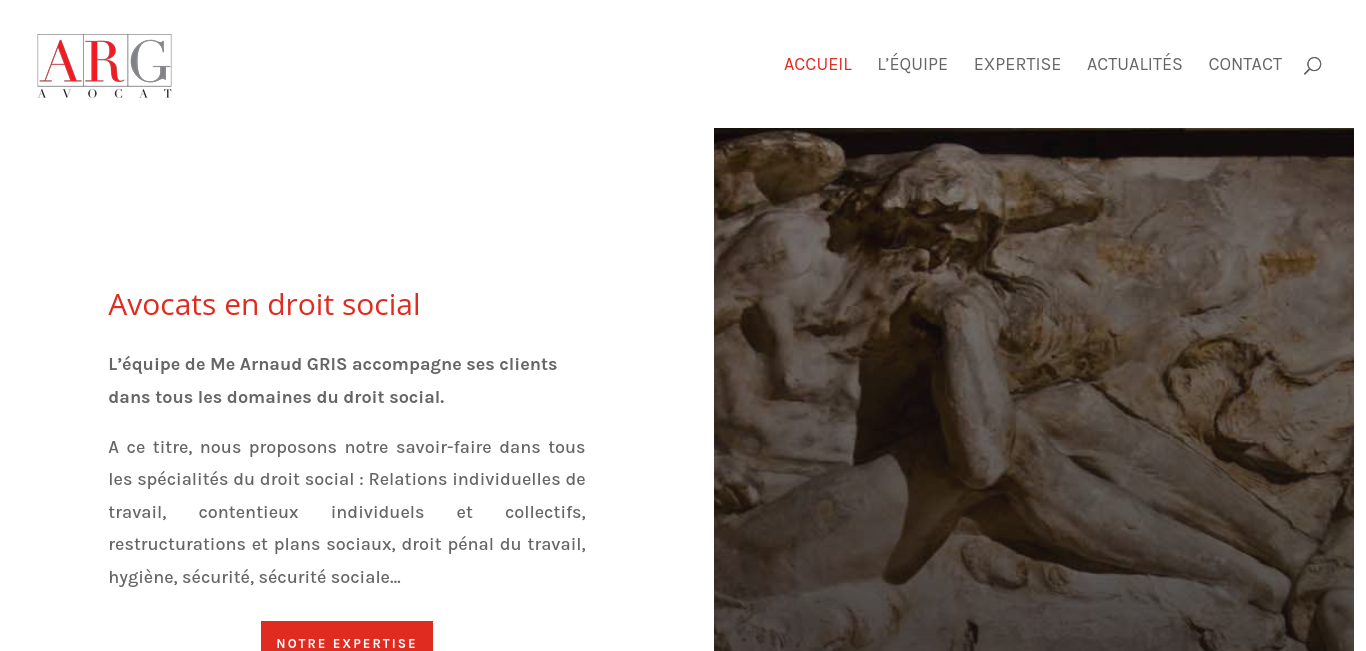The height and width of the screenshot is (651, 1366).
Task: Click the stone relief sculpture image
Action: coord(1034,389)
